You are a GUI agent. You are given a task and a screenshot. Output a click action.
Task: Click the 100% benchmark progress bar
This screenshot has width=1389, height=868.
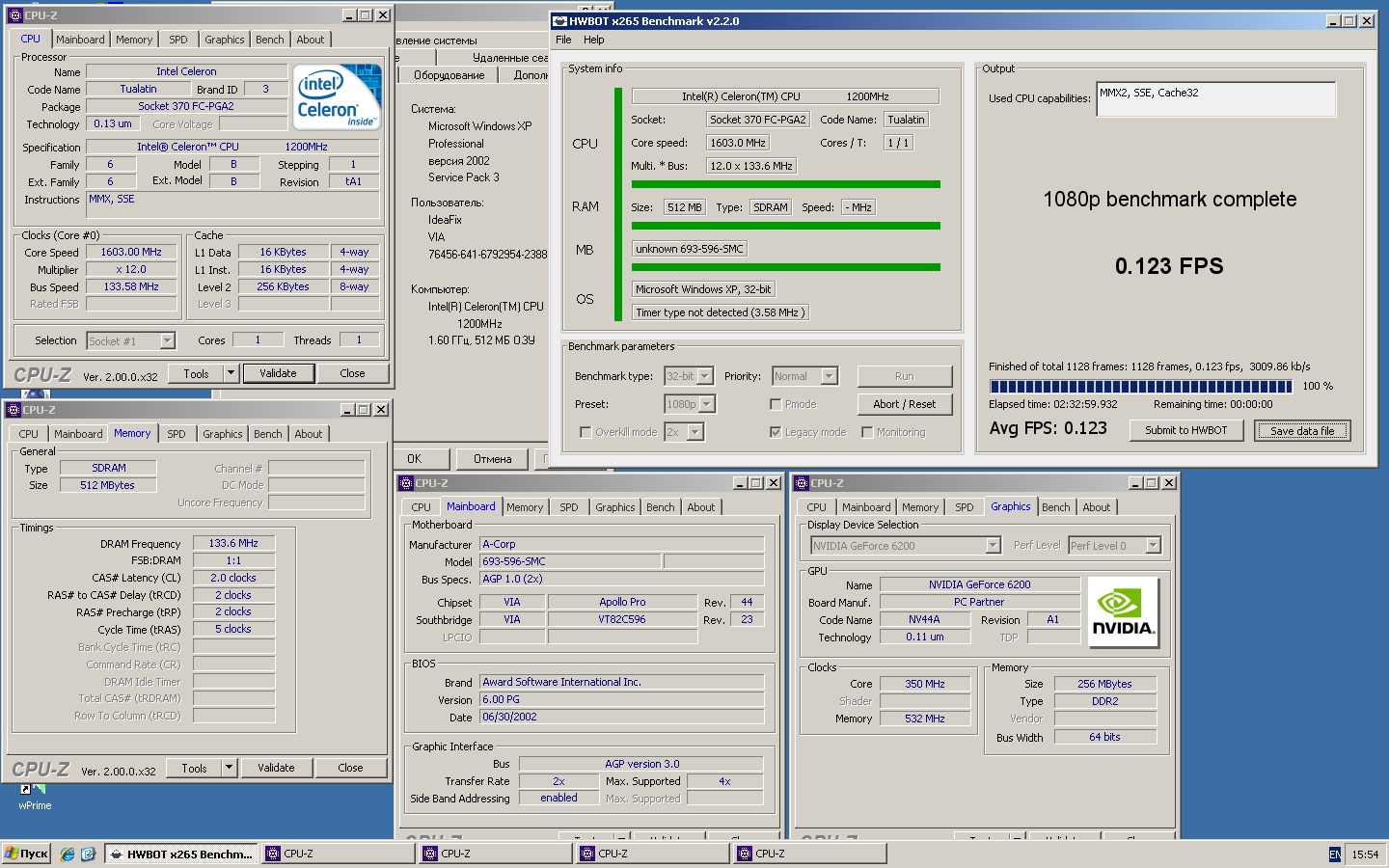pos(1140,386)
